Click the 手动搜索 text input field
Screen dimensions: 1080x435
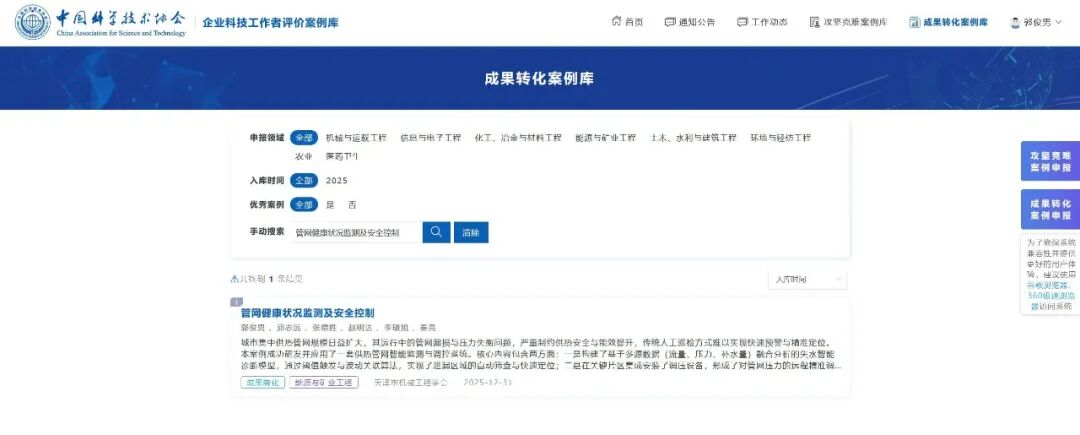coord(355,232)
